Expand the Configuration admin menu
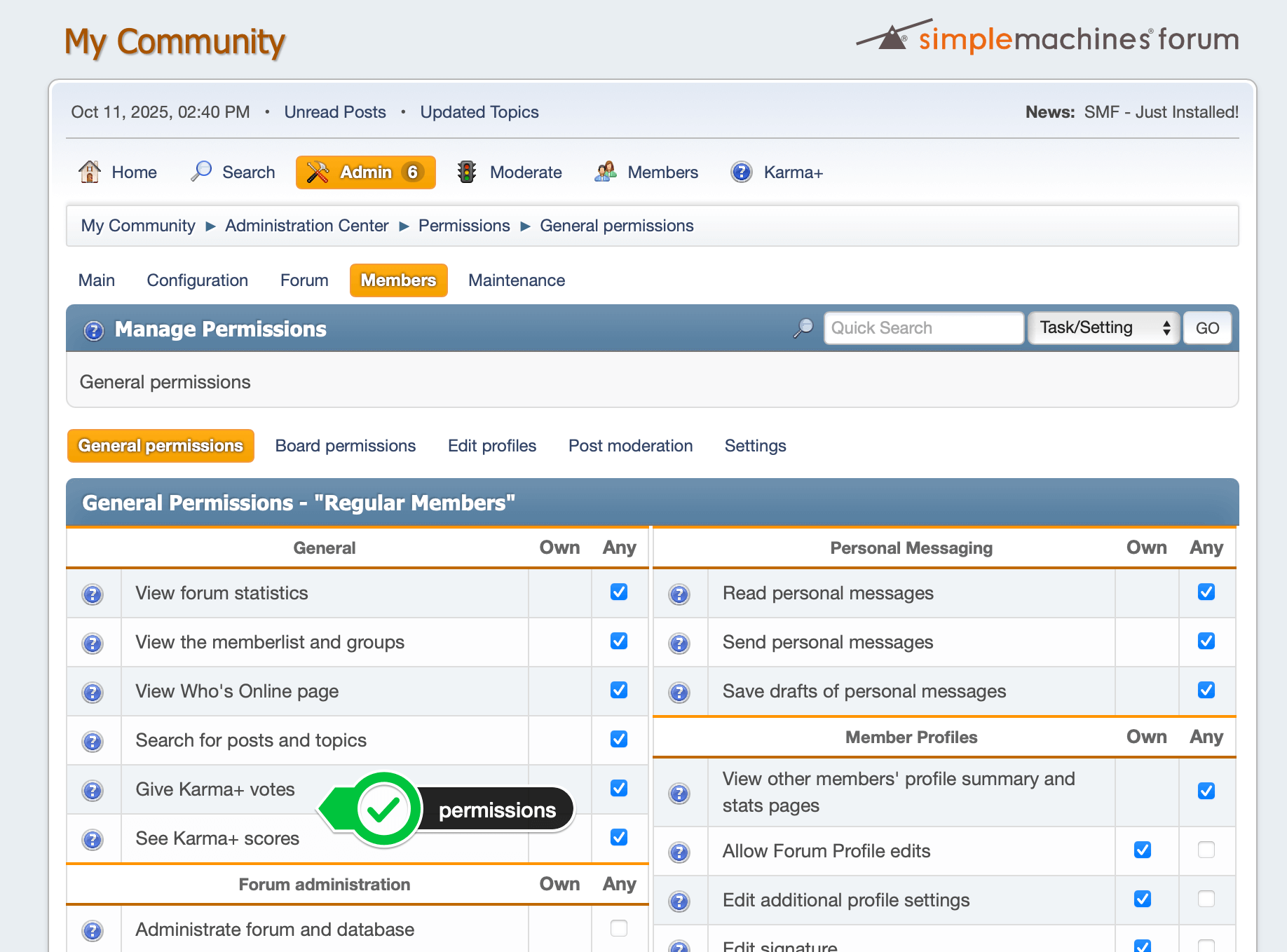The image size is (1287, 952). click(x=197, y=280)
